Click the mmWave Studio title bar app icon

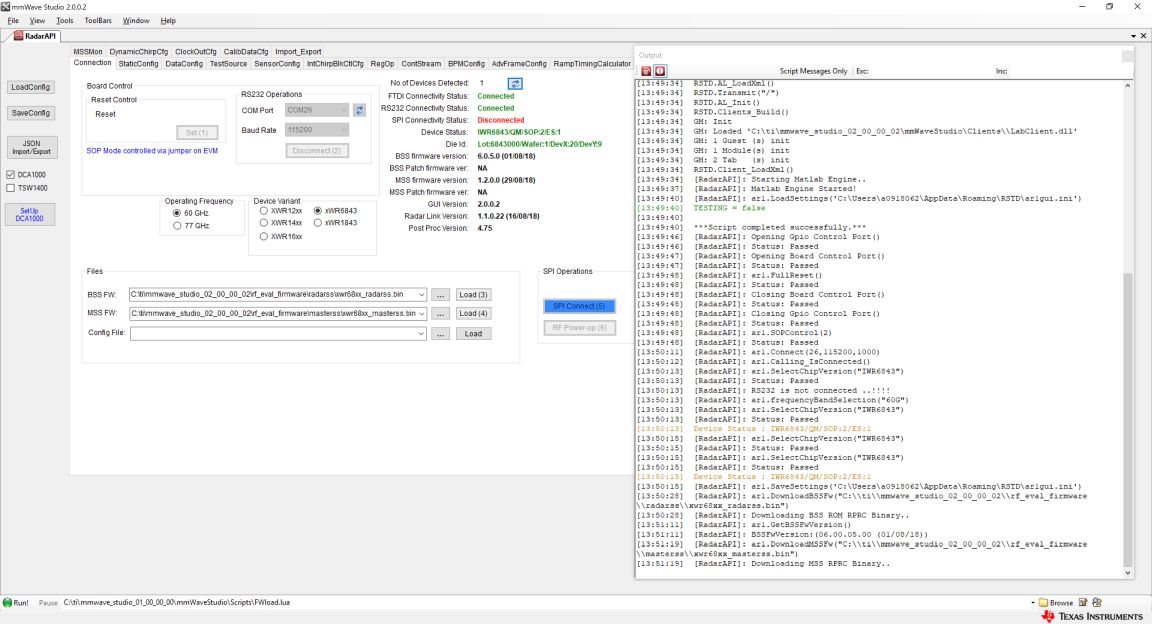6,6
